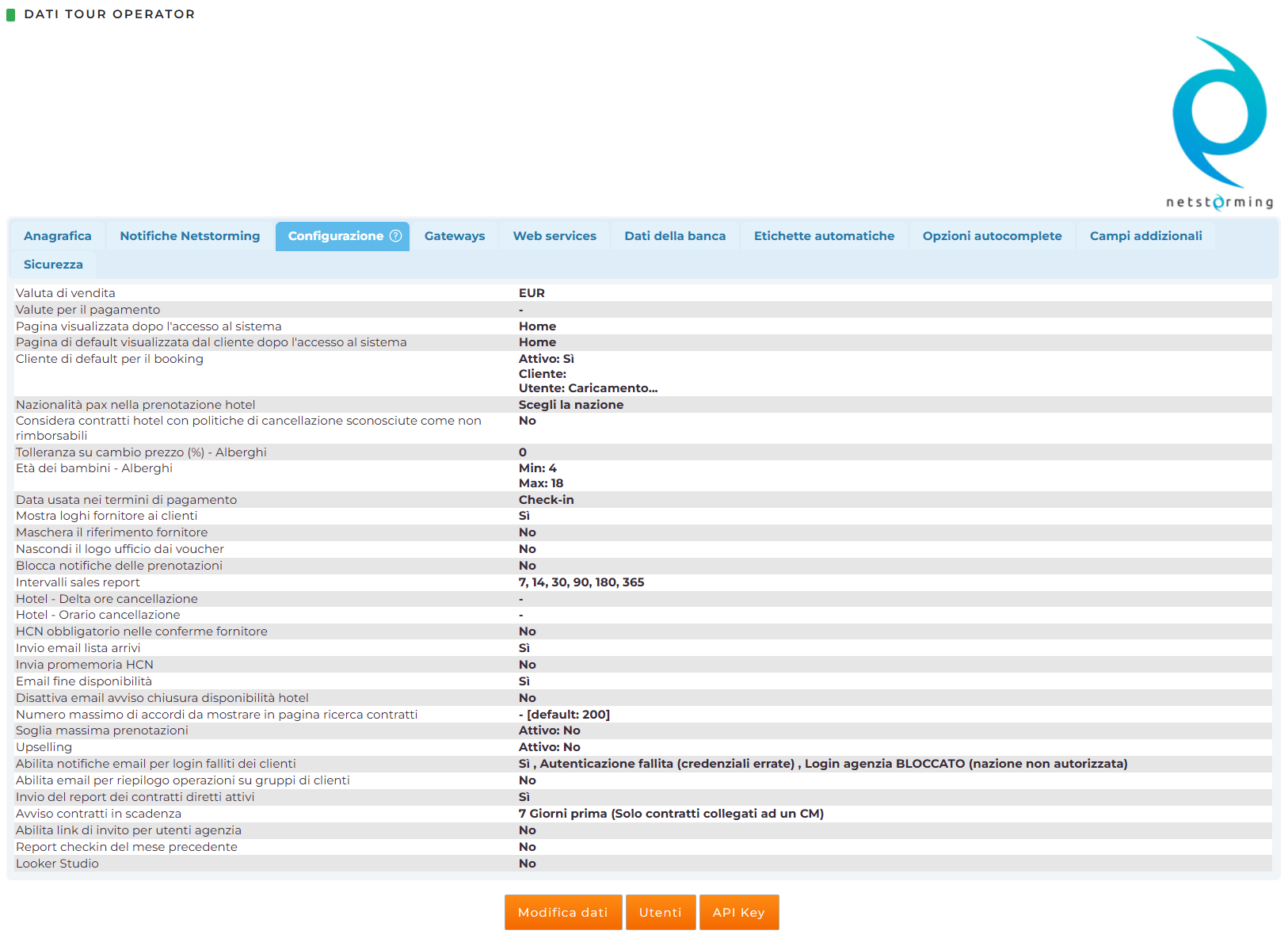Click the green marker beside Dati Tour Operator
Viewport: 1288px width, 946px height.
tap(11, 14)
